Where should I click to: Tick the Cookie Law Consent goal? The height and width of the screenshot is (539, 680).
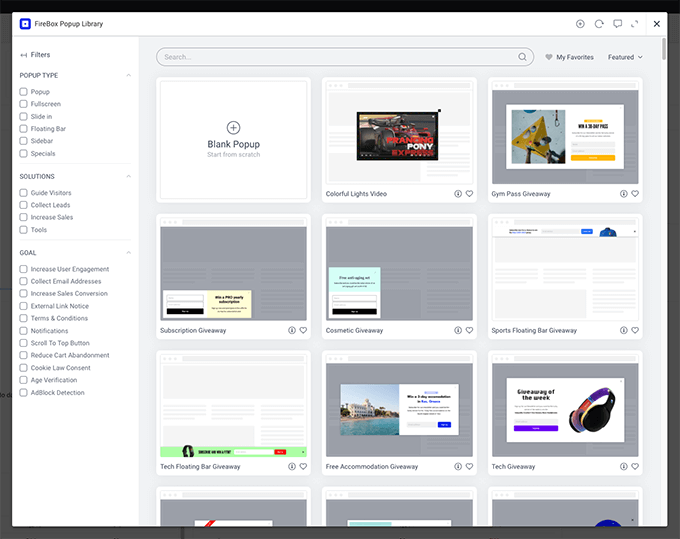(23, 368)
